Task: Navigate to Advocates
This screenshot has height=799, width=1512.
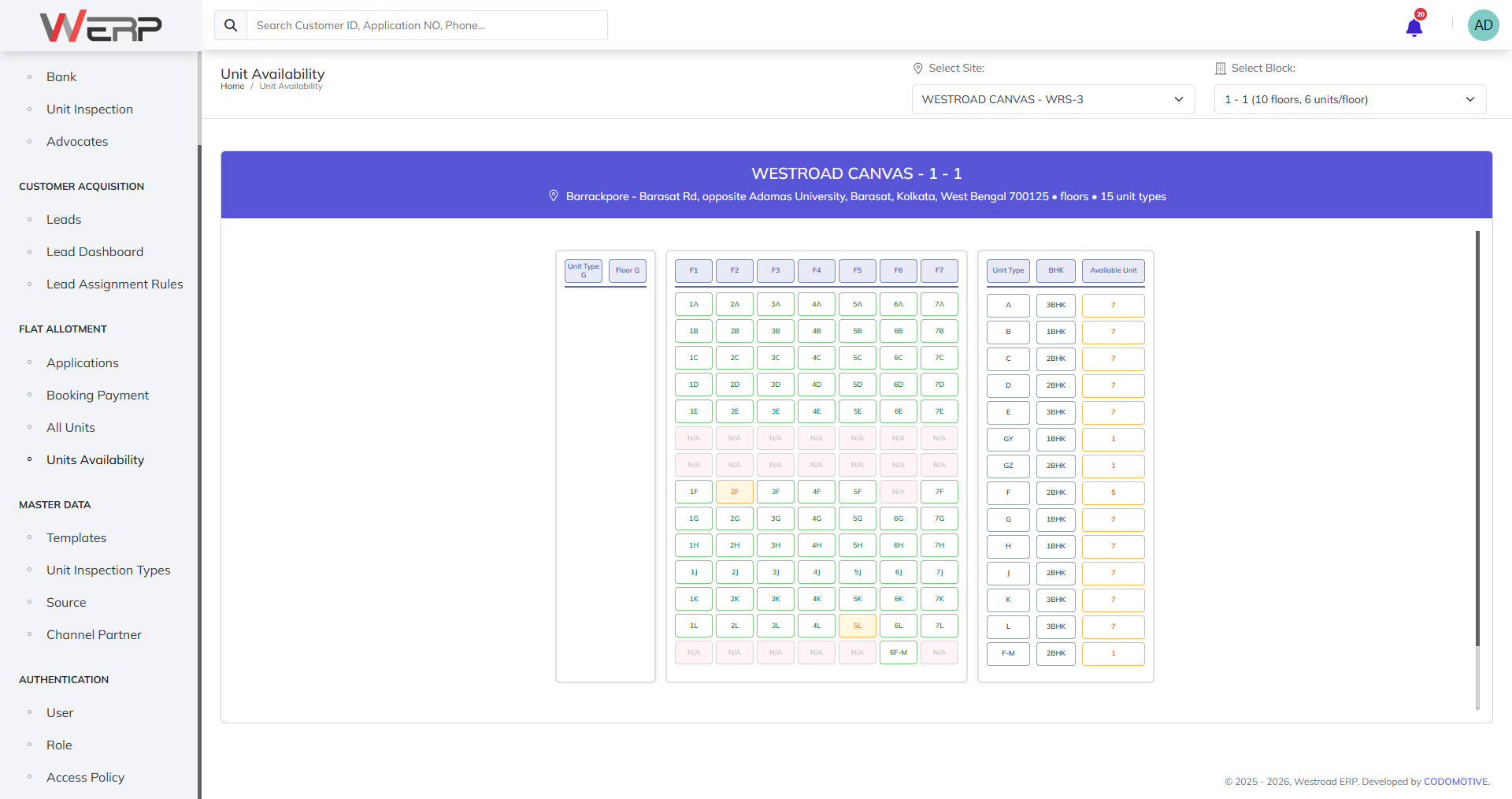Action: [77, 141]
